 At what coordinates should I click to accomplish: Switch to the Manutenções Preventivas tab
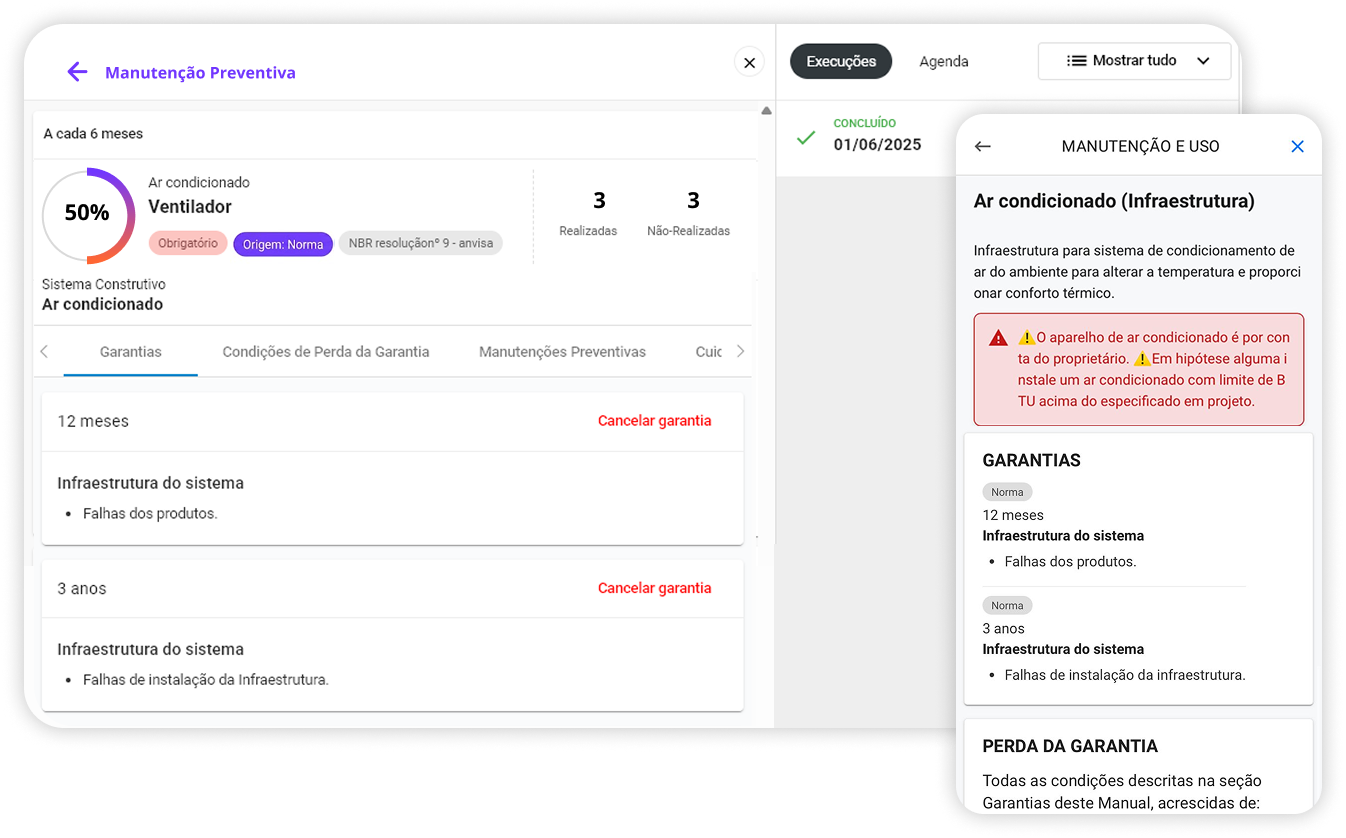click(x=562, y=351)
